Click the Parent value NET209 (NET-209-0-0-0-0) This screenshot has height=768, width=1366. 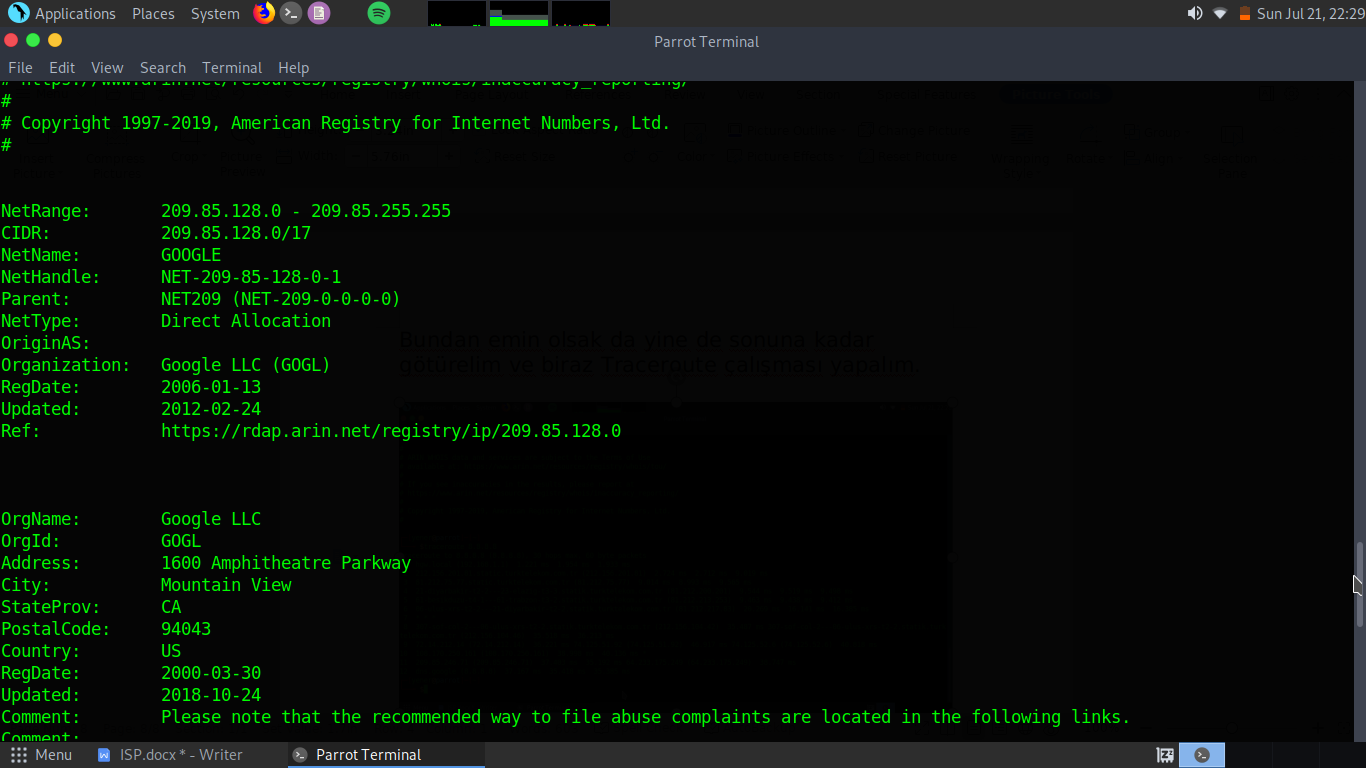281,299
